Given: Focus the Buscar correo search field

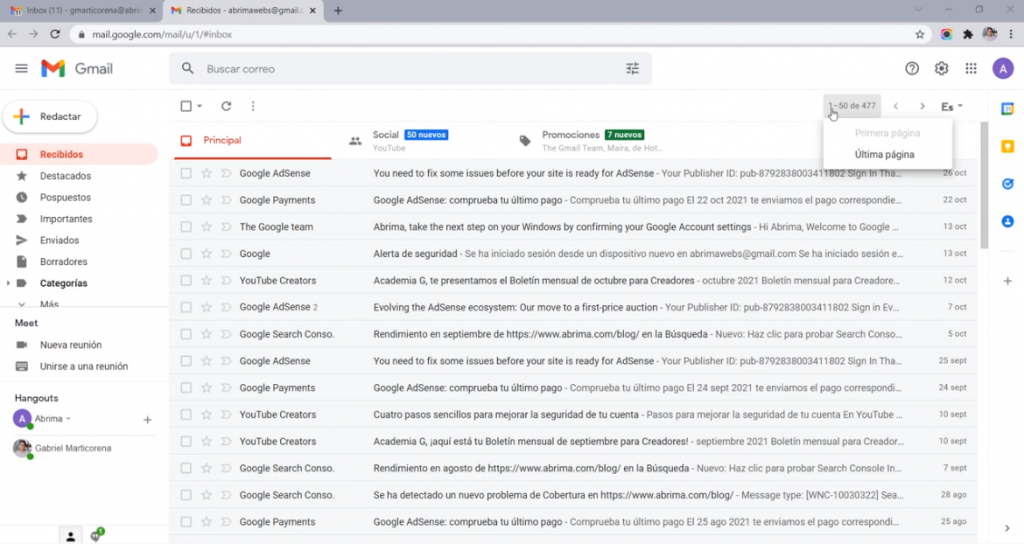Looking at the screenshot, I should pyautogui.click(x=411, y=69).
